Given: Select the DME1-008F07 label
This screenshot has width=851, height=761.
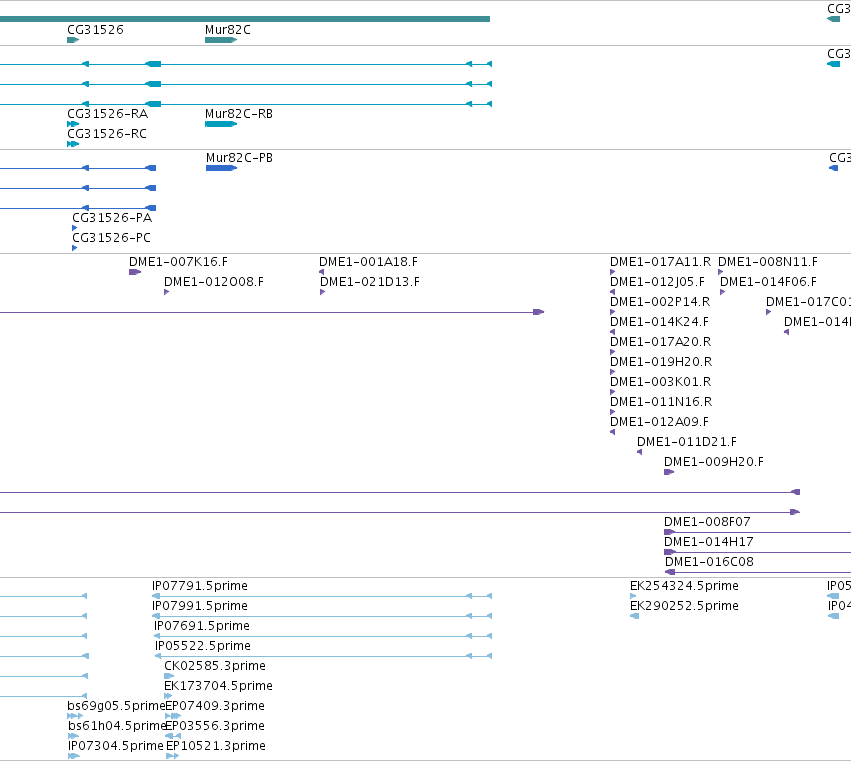Looking at the screenshot, I should (x=707, y=523).
